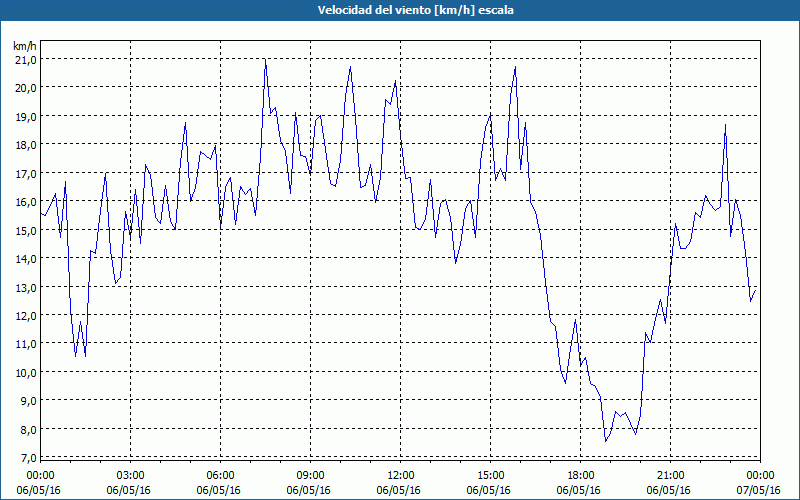
Task: Select the 9,0 value on the Y axis
Action: click(x=28, y=401)
